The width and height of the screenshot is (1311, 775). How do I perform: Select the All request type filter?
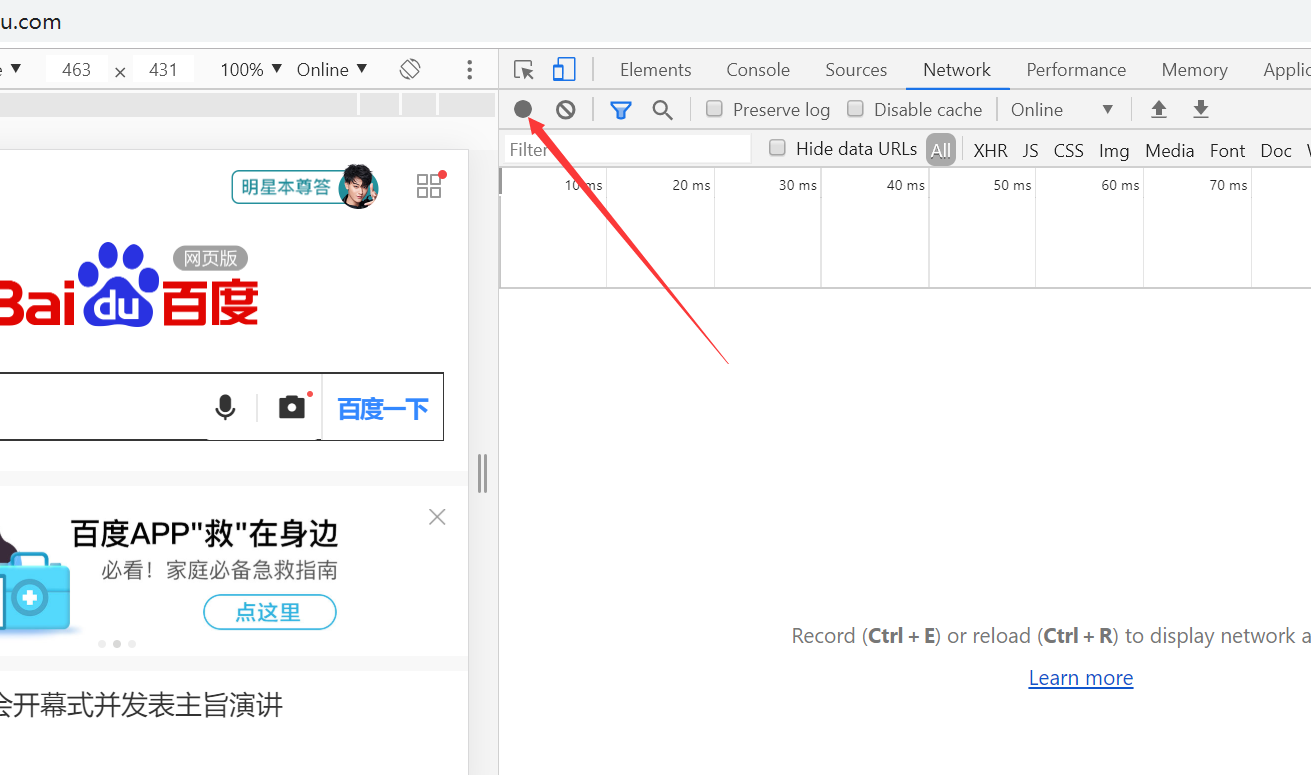(941, 150)
